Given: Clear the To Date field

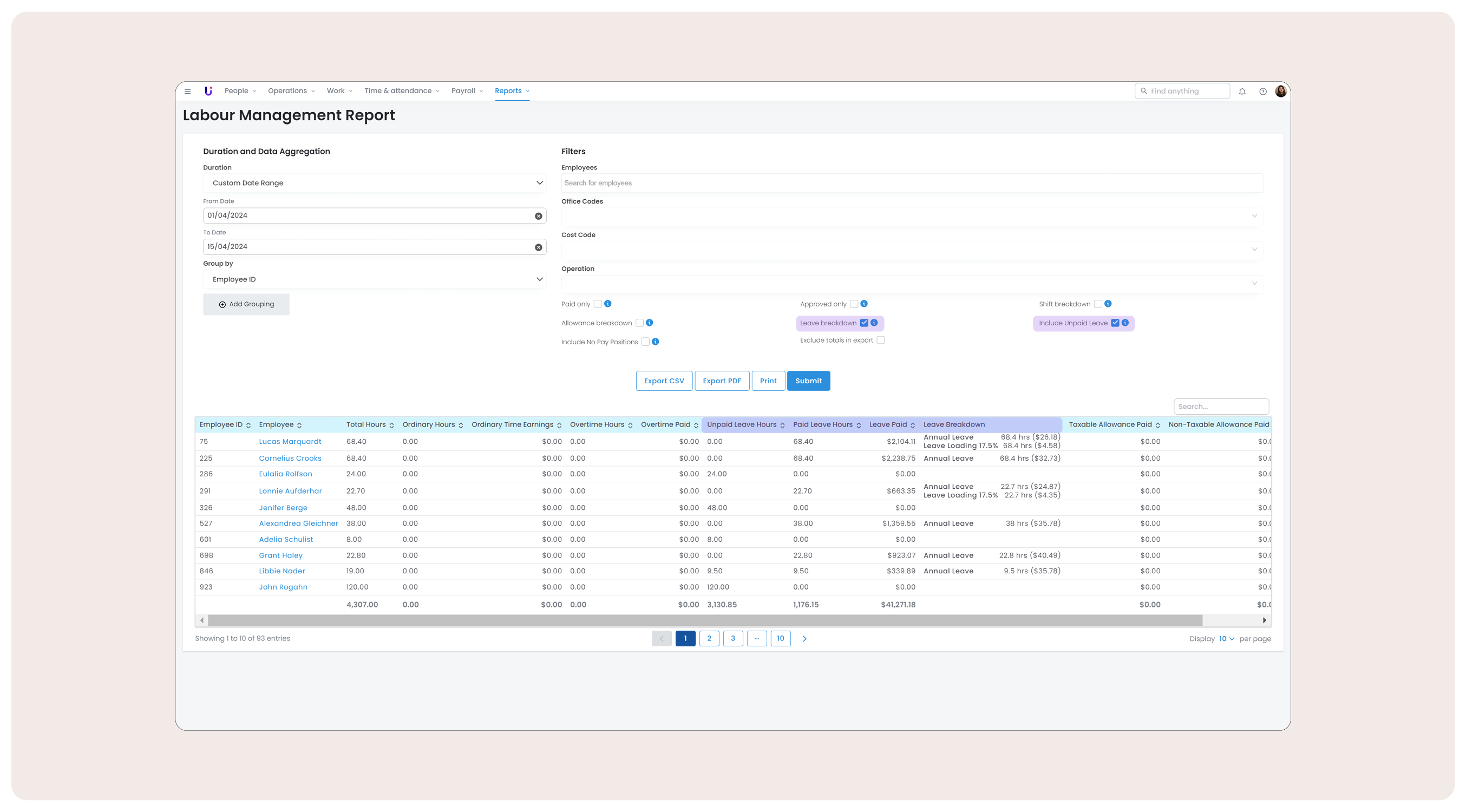Looking at the screenshot, I should coord(538,247).
